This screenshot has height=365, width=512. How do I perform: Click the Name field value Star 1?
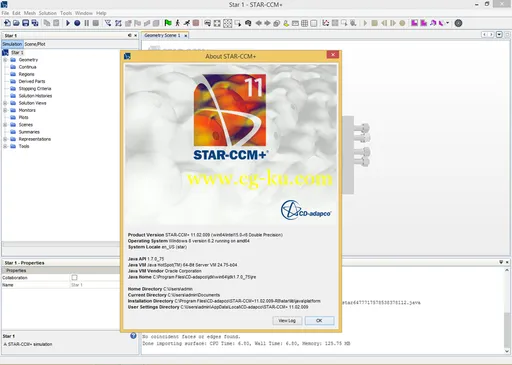(x=77, y=285)
